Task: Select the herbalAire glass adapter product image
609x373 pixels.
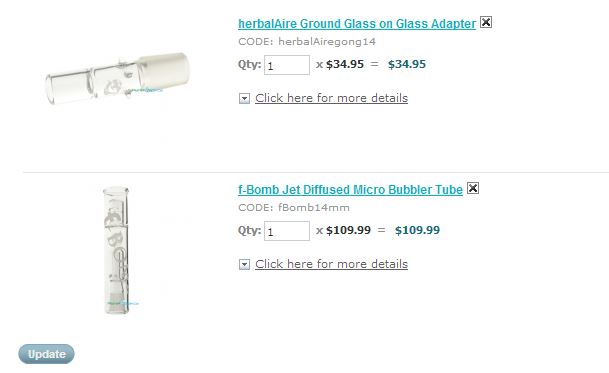Action: coord(117,79)
